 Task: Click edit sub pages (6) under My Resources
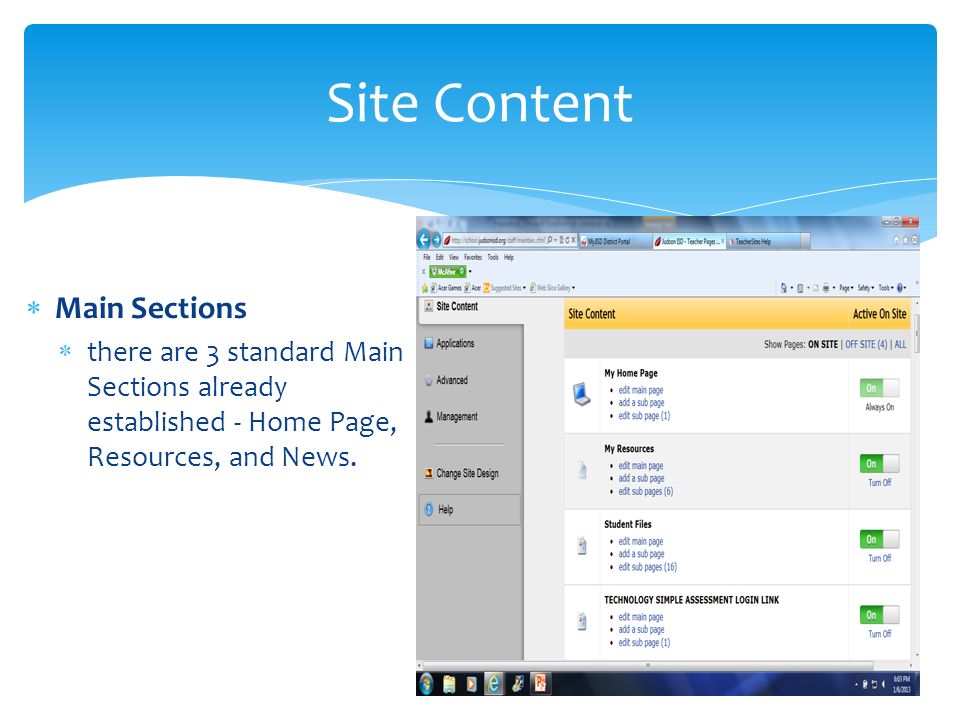click(x=645, y=491)
